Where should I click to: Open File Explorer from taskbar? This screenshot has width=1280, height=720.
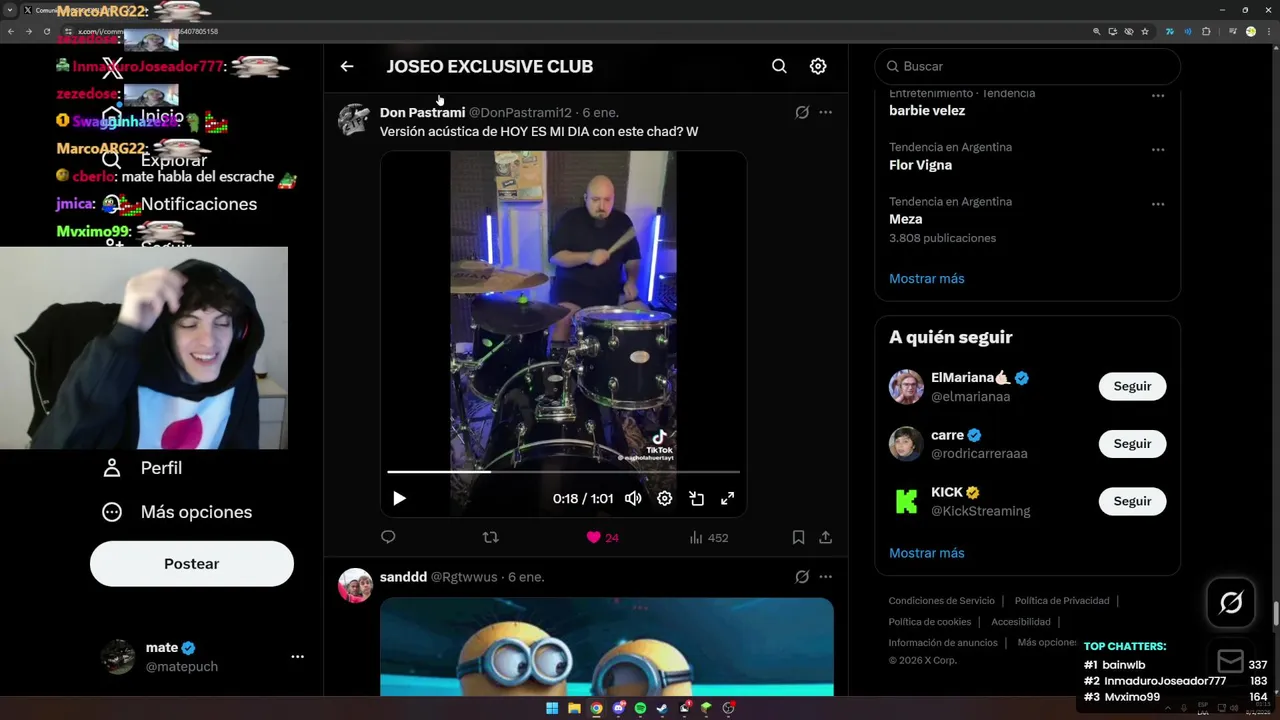click(574, 708)
